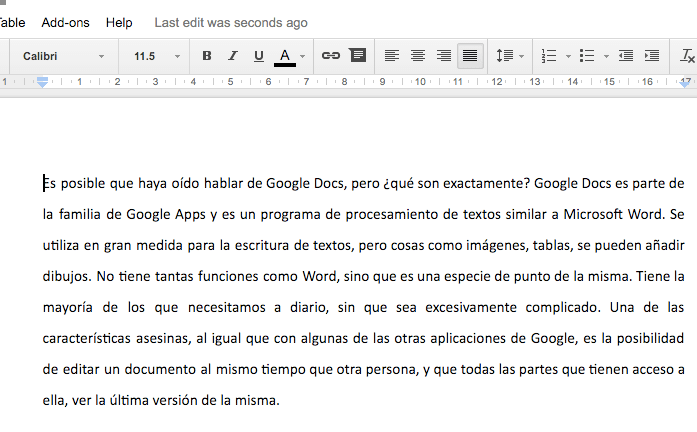697x432 pixels.
Task: Expand the text color dropdown arrow
Action: (303, 56)
